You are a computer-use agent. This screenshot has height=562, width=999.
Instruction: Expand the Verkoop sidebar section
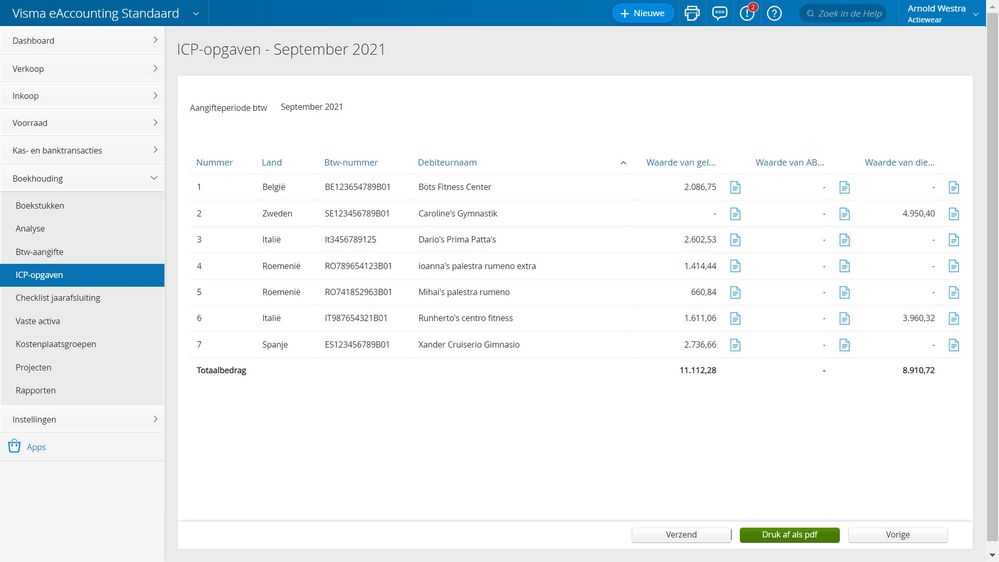[82, 69]
